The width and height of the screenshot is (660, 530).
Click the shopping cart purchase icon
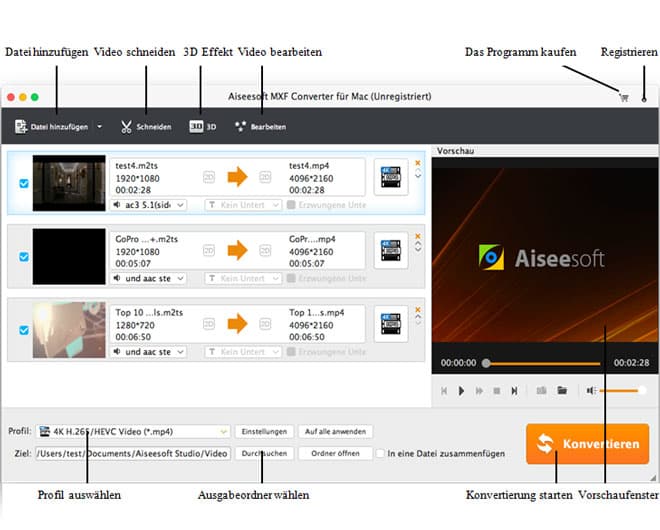click(624, 98)
